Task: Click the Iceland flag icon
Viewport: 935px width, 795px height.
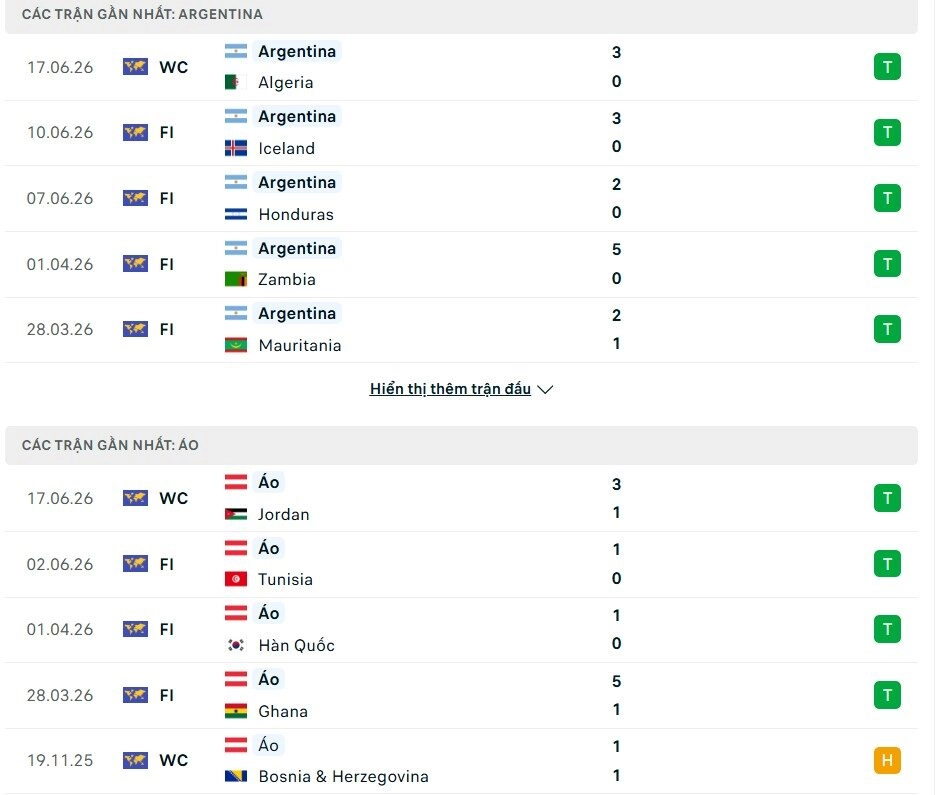Action: click(236, 148)
